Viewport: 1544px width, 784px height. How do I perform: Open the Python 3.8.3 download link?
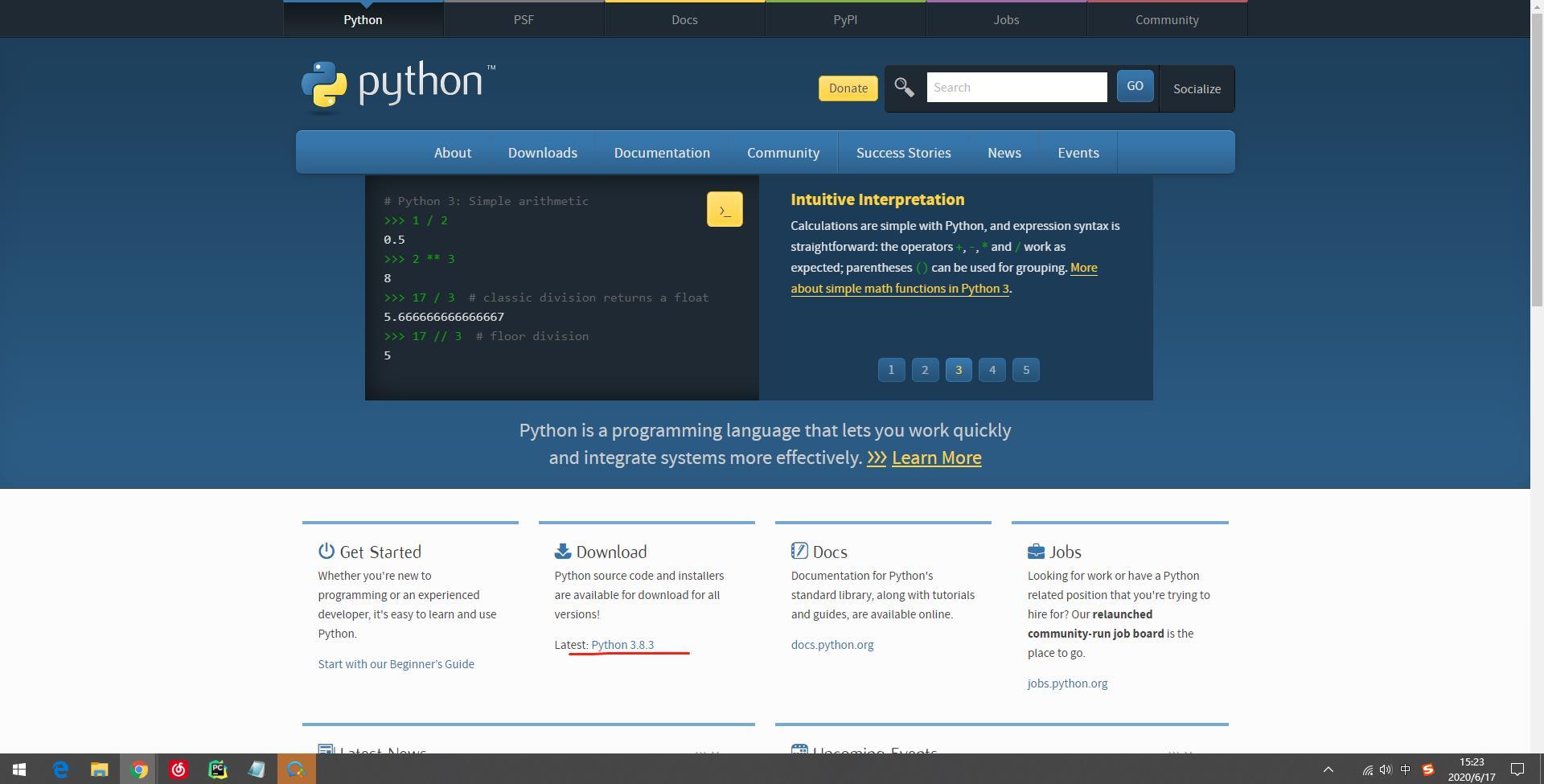point(623,644)
